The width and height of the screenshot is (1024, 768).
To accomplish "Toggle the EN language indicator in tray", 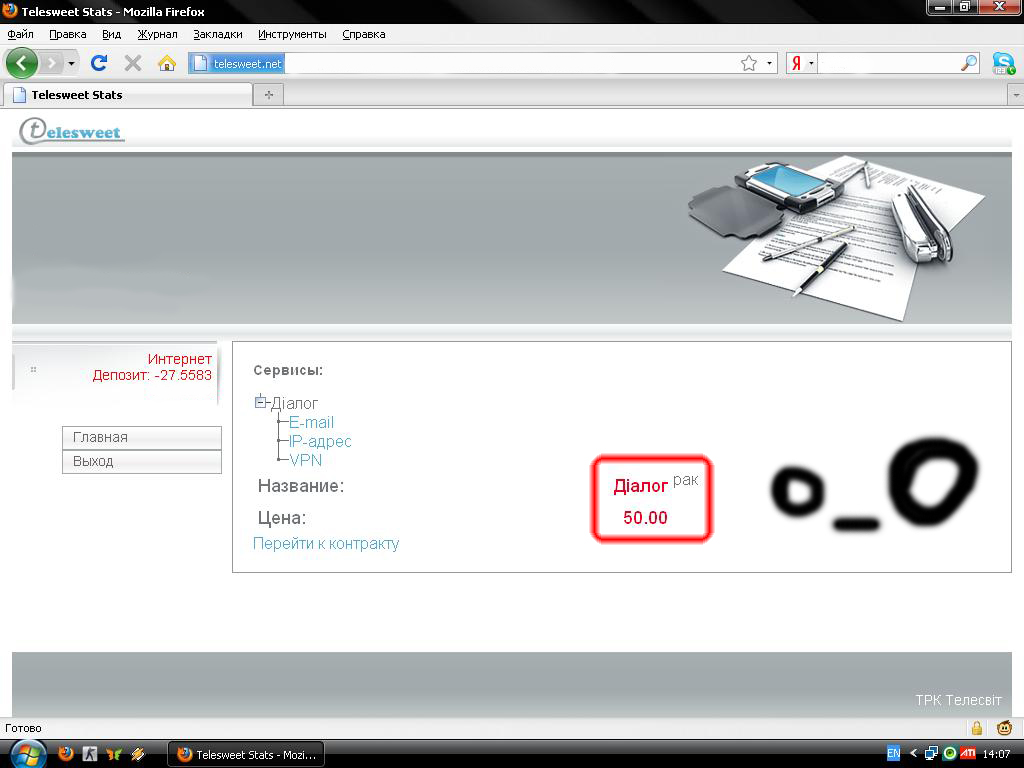I will click(893, 754).
